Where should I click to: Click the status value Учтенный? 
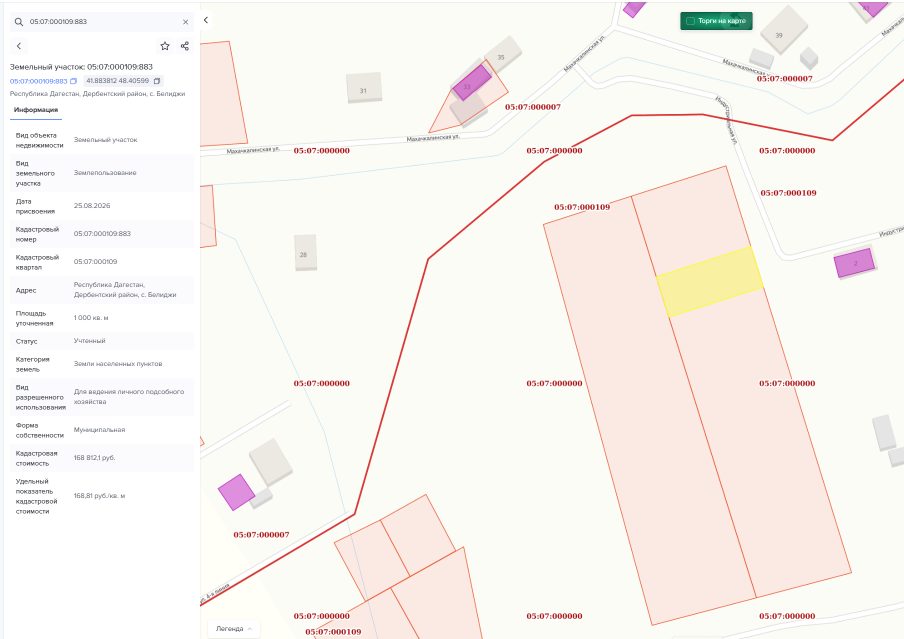(x=89, y=341)
